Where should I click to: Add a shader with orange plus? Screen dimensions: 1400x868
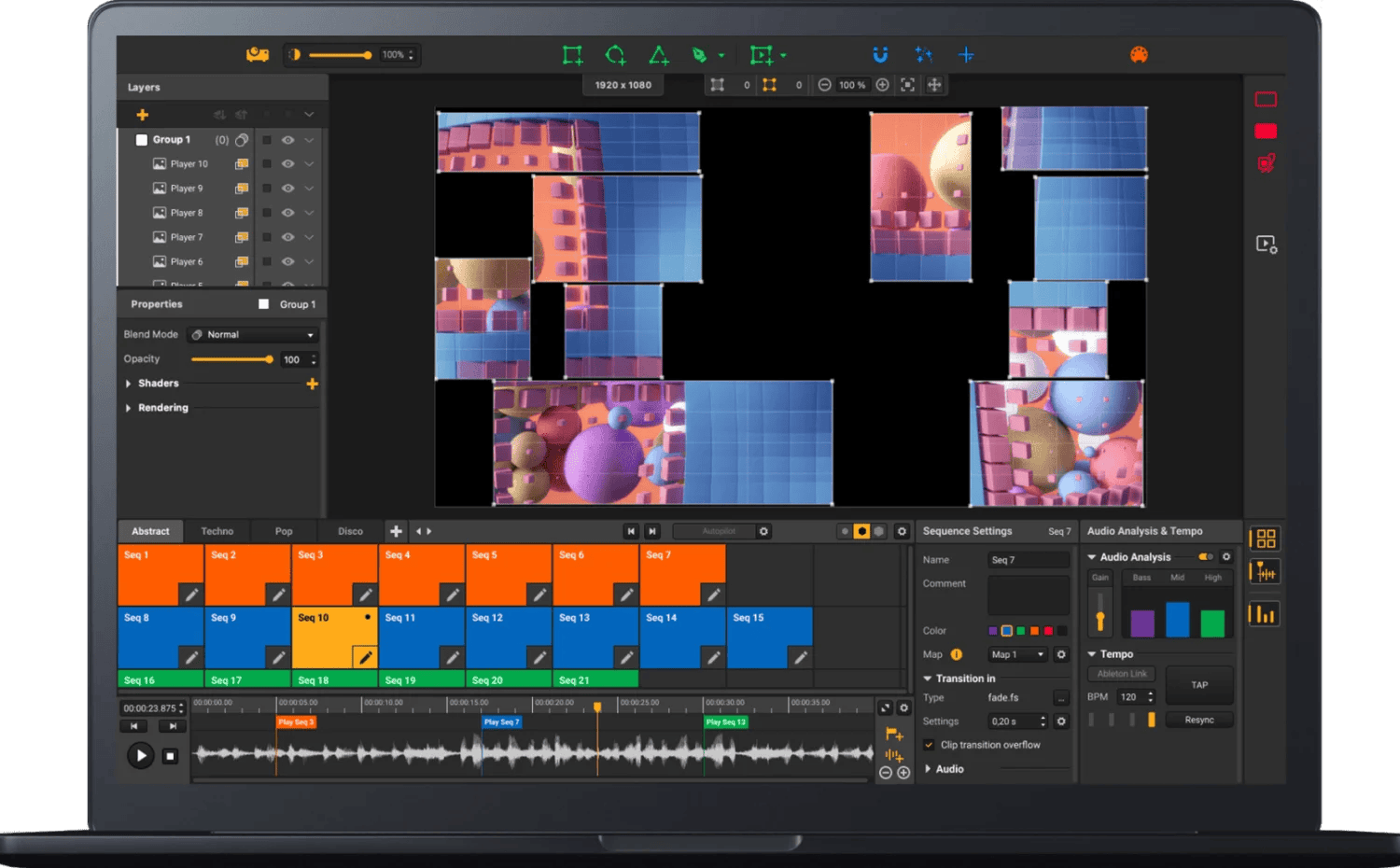312,384
